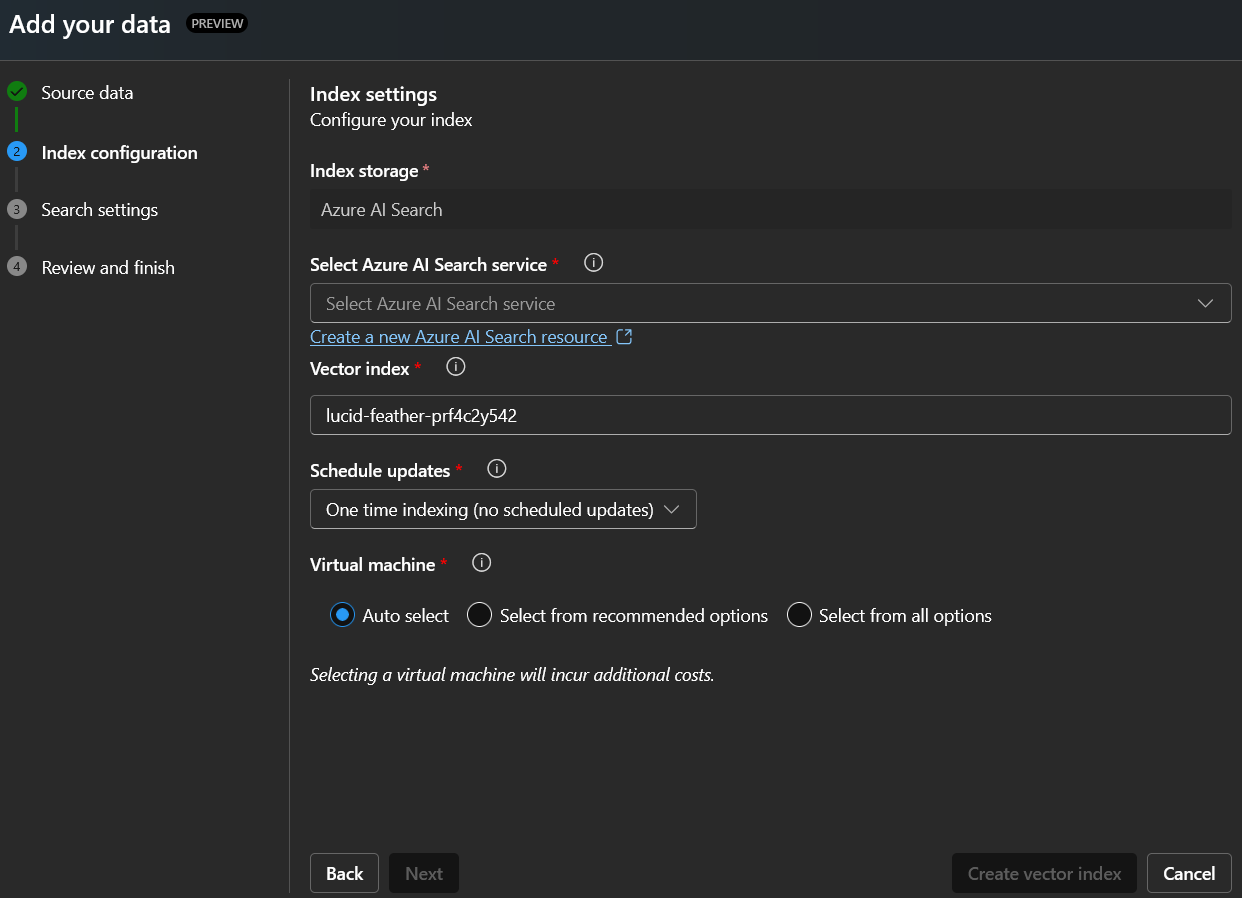Click the step 2 circle for Index configuration

point(17,152)
